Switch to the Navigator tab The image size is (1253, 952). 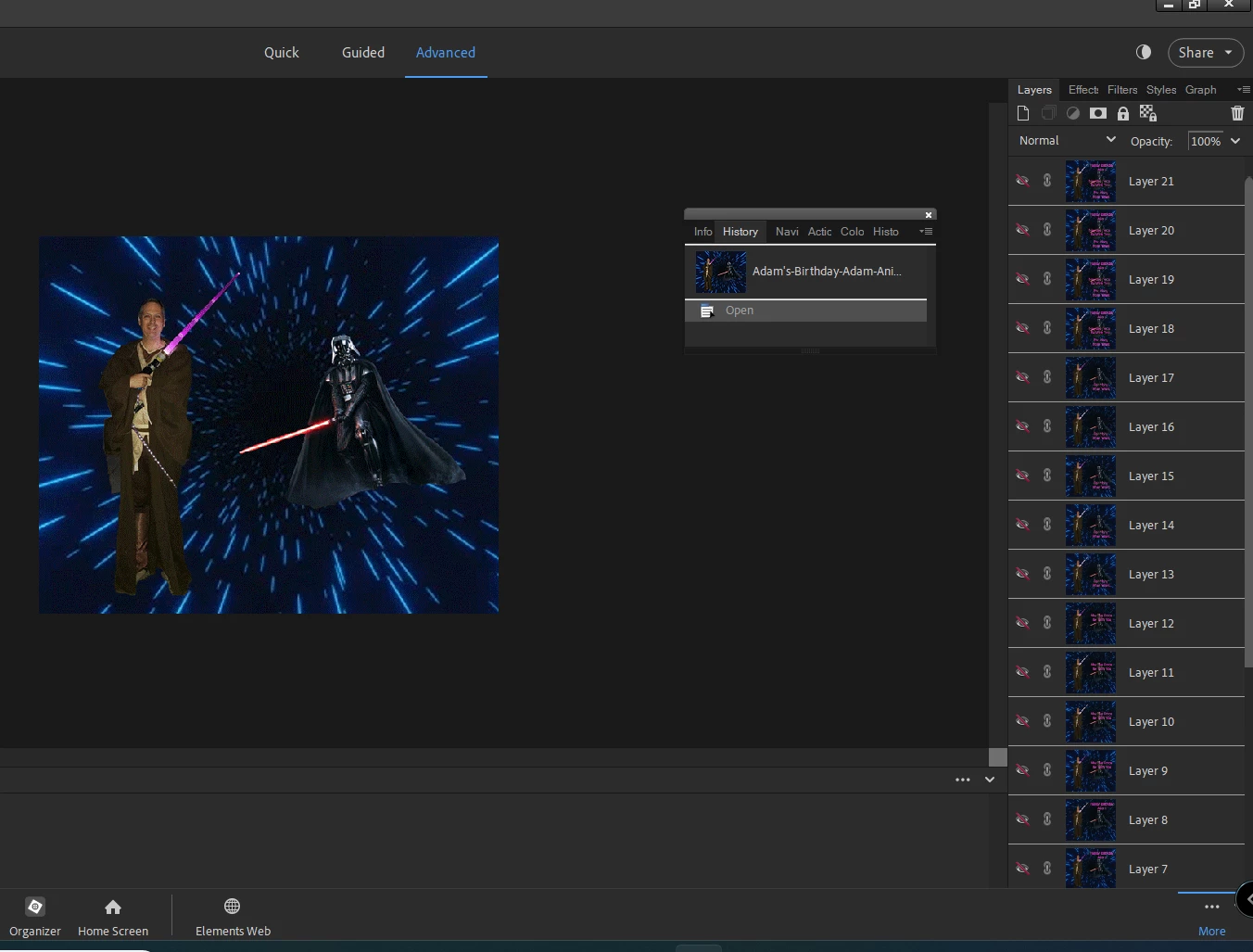click(787, 232)
